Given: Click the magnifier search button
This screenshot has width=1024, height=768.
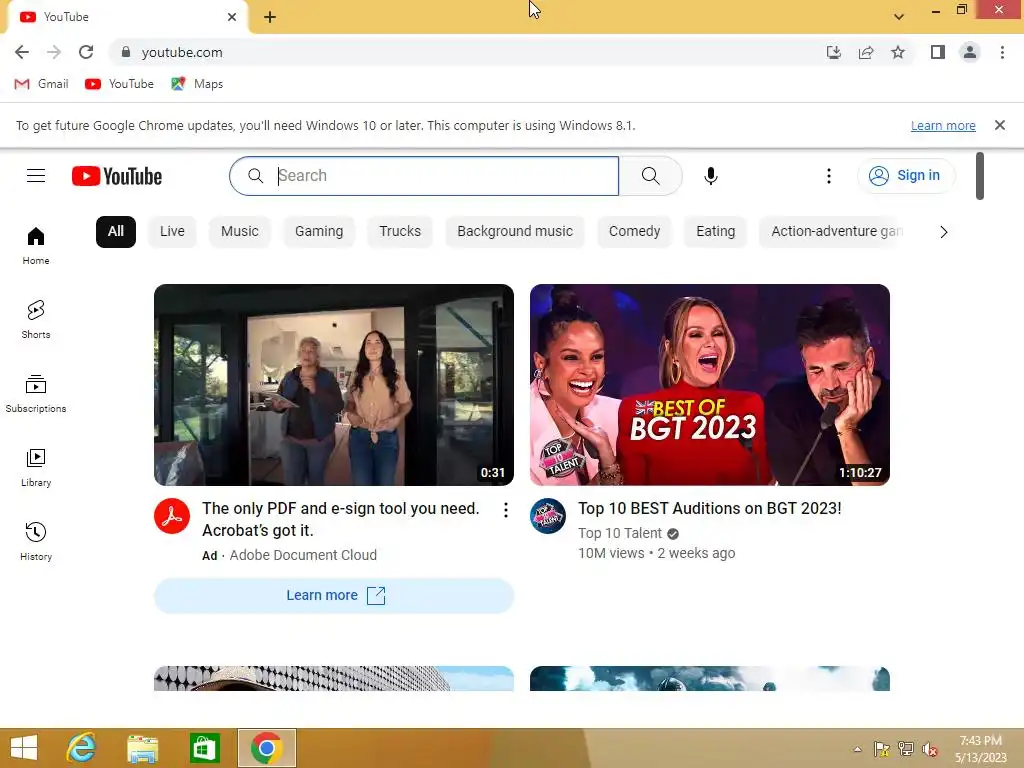Looking at the screenshot, I should click(x=650, y=176).
